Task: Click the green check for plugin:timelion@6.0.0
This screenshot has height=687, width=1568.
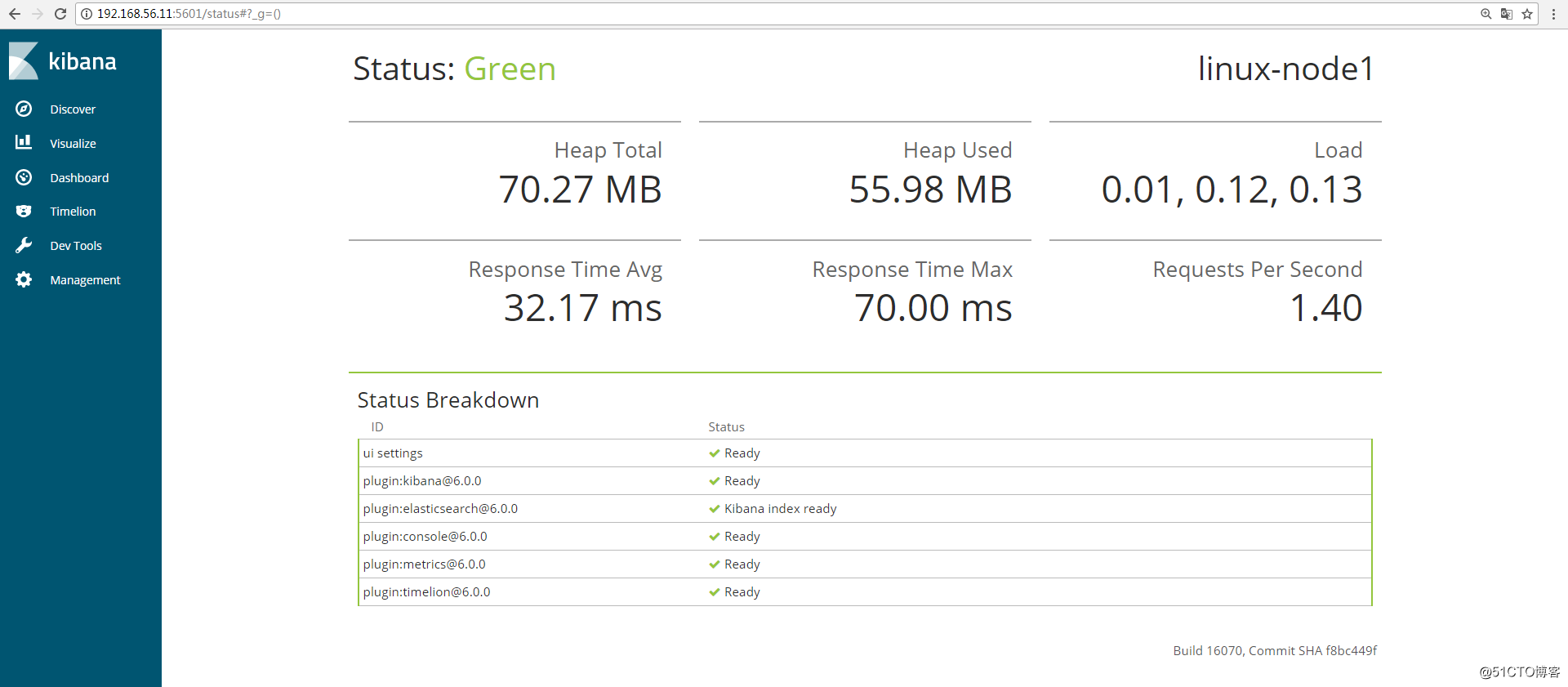Action: [715, 592]
